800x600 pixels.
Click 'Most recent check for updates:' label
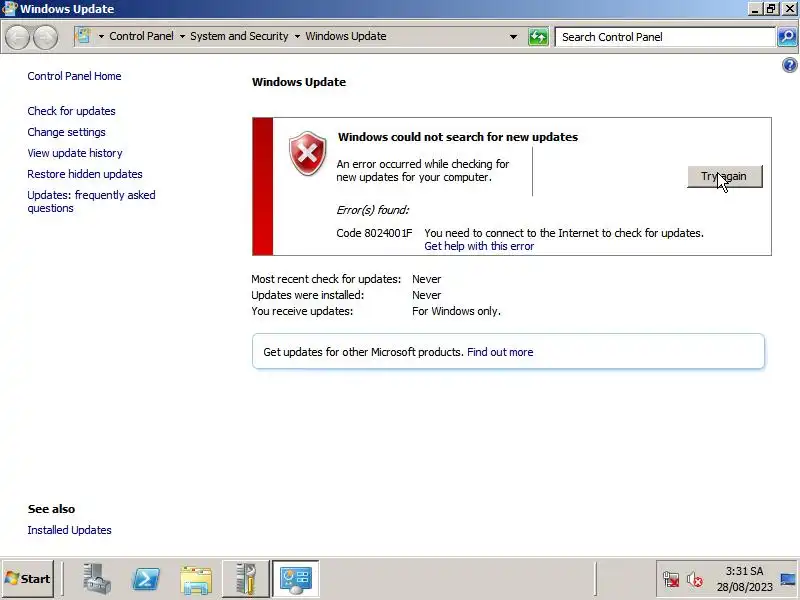click(x=326, y=280)
